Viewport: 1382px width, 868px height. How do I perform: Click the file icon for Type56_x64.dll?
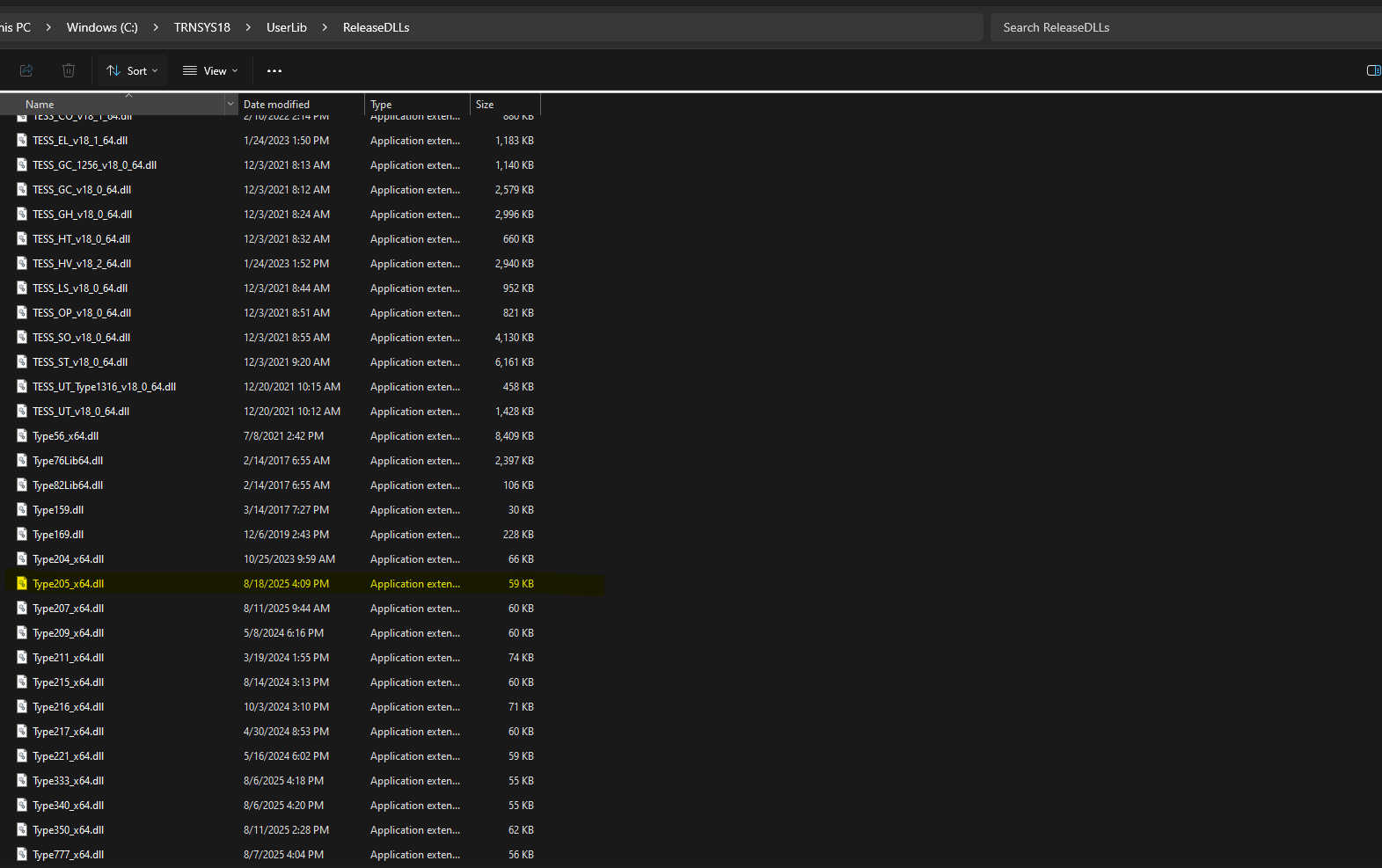(22, 435)
